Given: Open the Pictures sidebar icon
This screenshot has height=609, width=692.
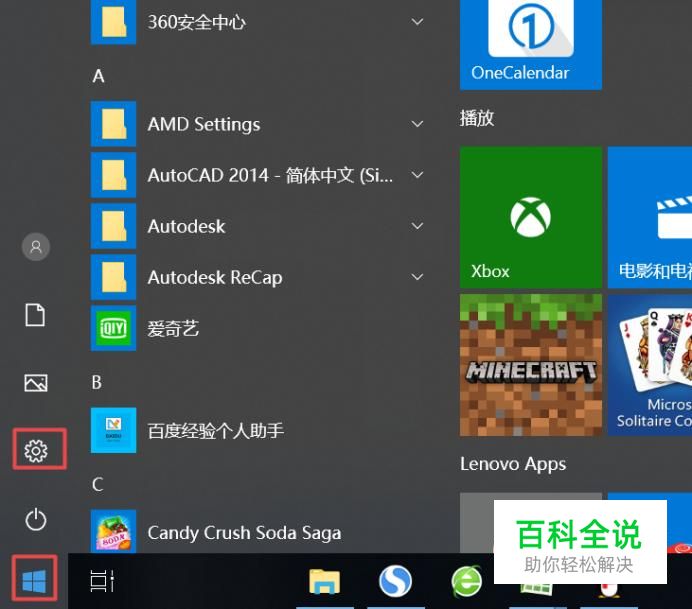Looking at the screenshot, I should pyautogui.click(x=36, y=383).
